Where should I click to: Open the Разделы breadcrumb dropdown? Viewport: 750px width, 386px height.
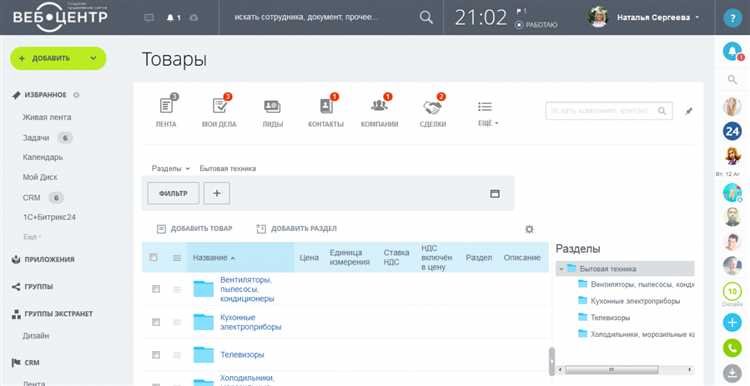click(x=171, y=169)
